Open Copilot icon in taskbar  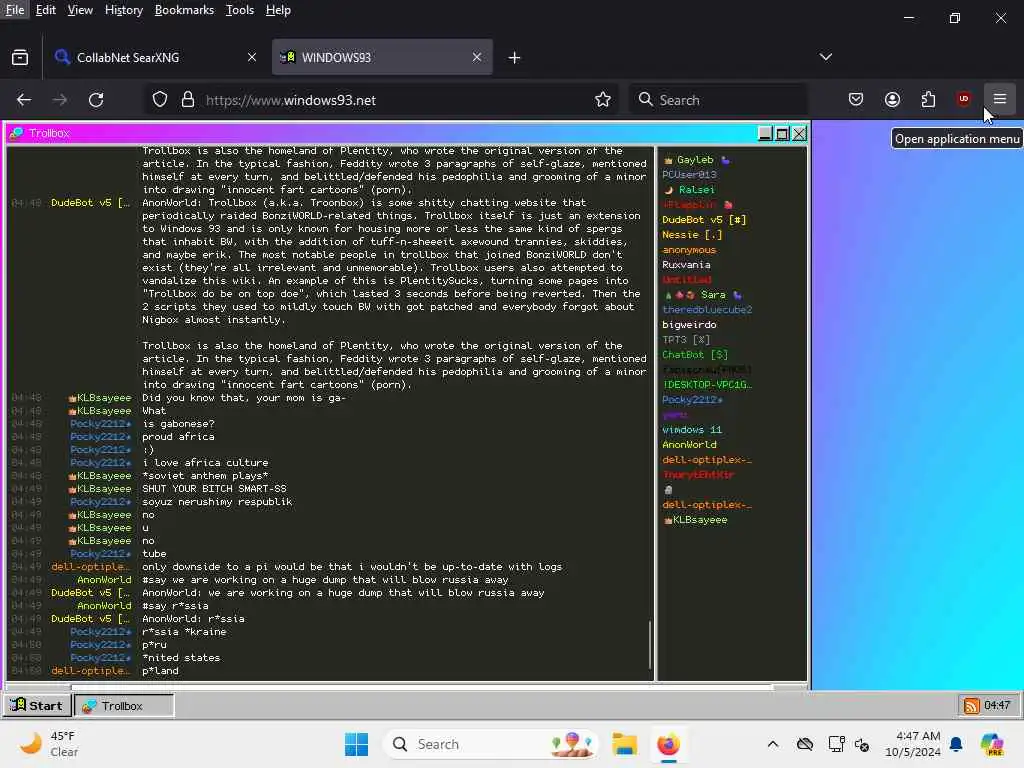click(x=992, y=744)
